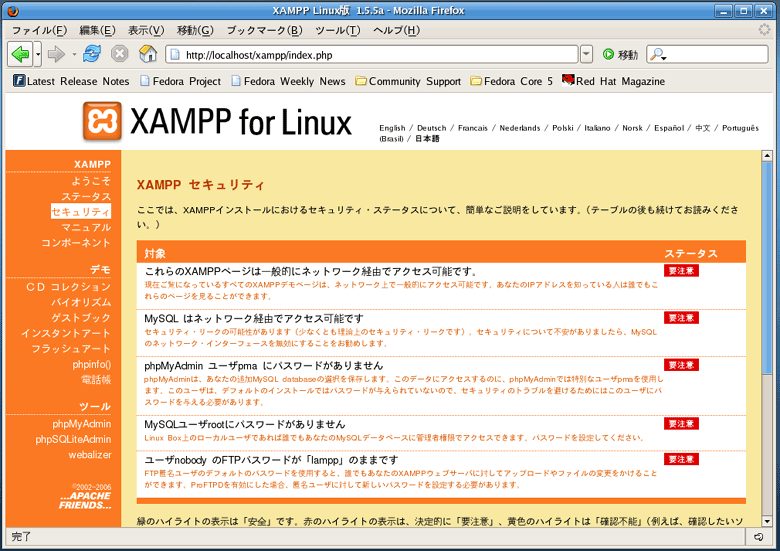Click the green Back arrow button
This screenshot has height=551, width=780.
[20, 54]
